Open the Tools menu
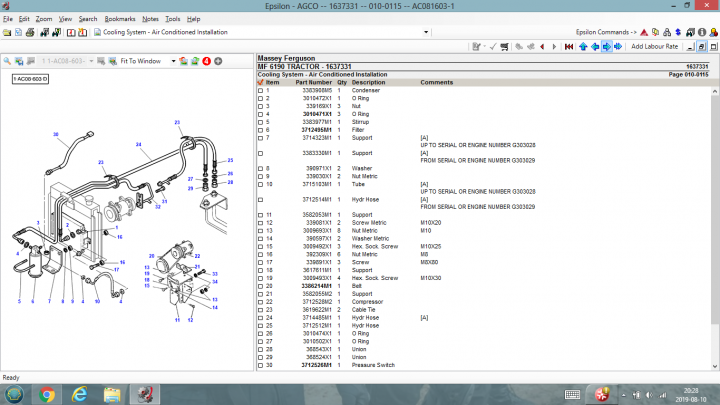This screenshot has height=405, width=720. (173, 18)
